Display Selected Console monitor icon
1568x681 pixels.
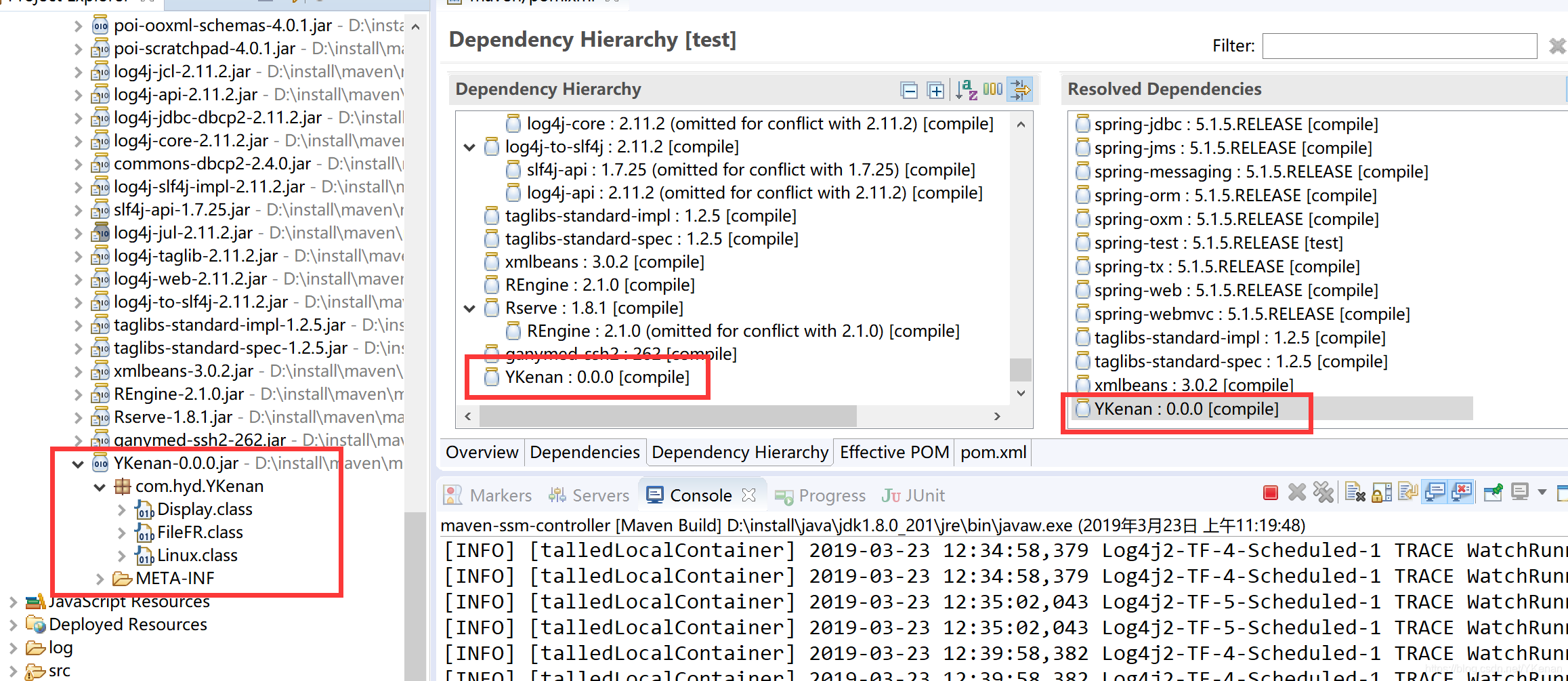coord(1520,492)
